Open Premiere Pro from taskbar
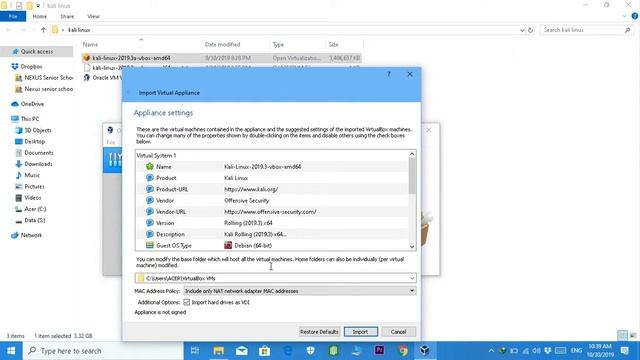This screenshot has width=640, height=360. point(379,351)
